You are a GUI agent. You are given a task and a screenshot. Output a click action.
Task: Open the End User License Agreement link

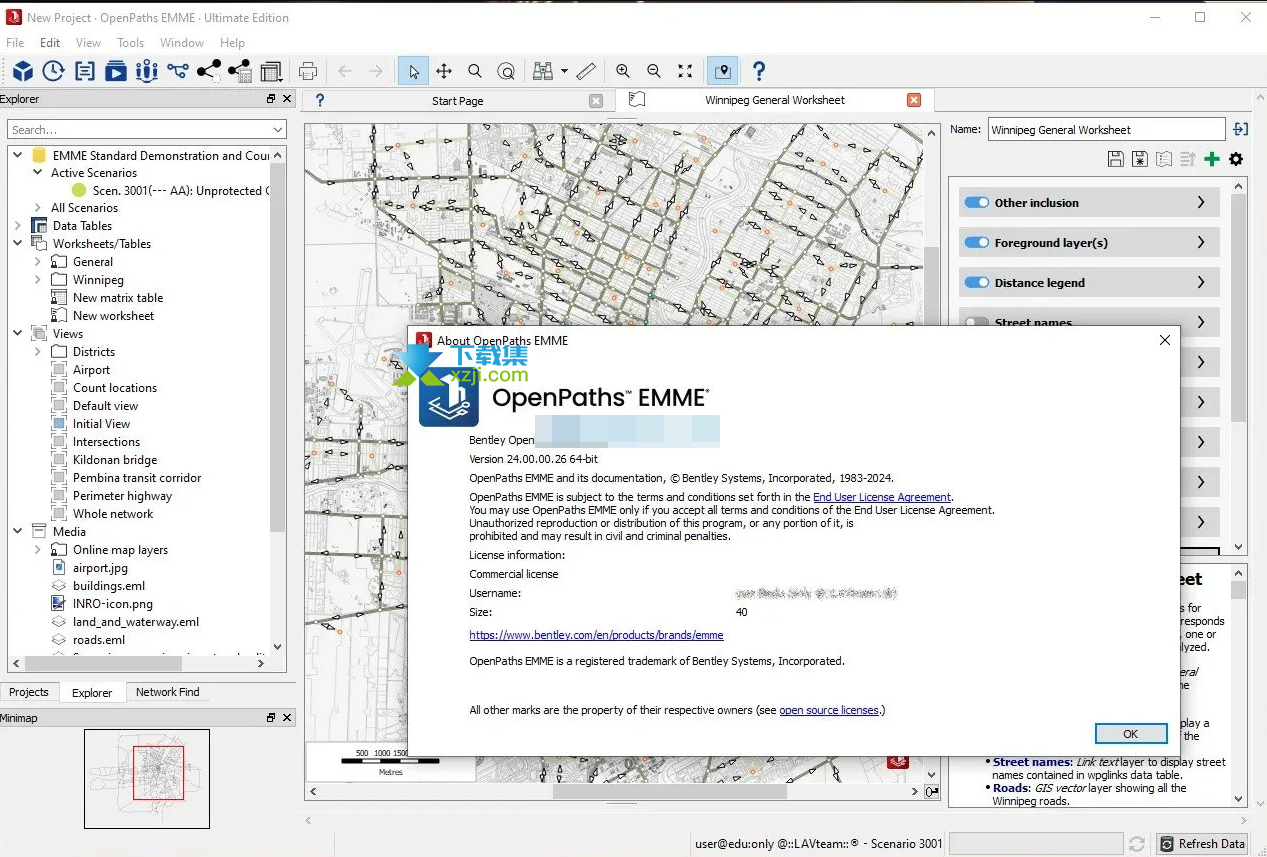[x=882, y=497]
